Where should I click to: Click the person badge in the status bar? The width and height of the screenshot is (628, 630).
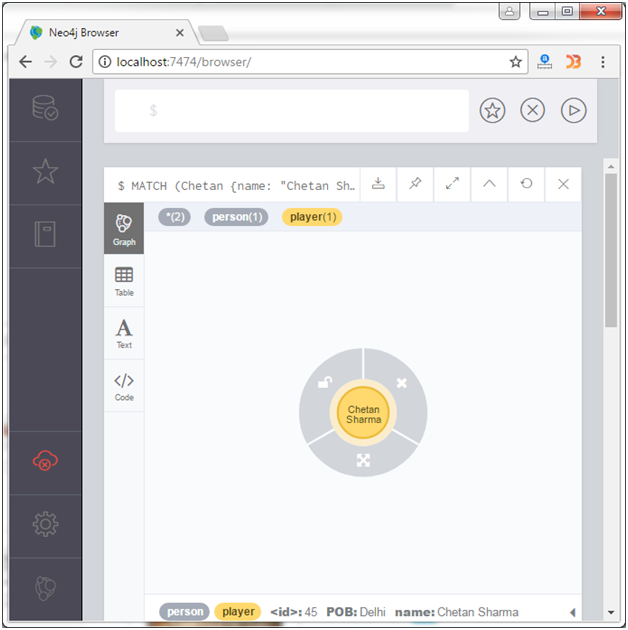pos(184,612)
